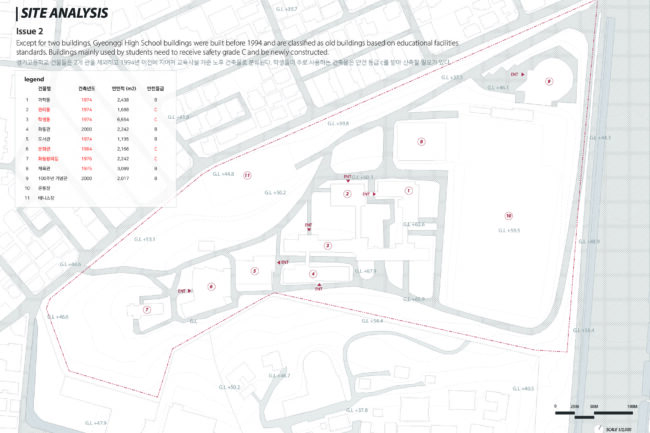Select circled building marker 8
Screen dimensions: 650x433
pyautogui.click(x=421, y=142)
